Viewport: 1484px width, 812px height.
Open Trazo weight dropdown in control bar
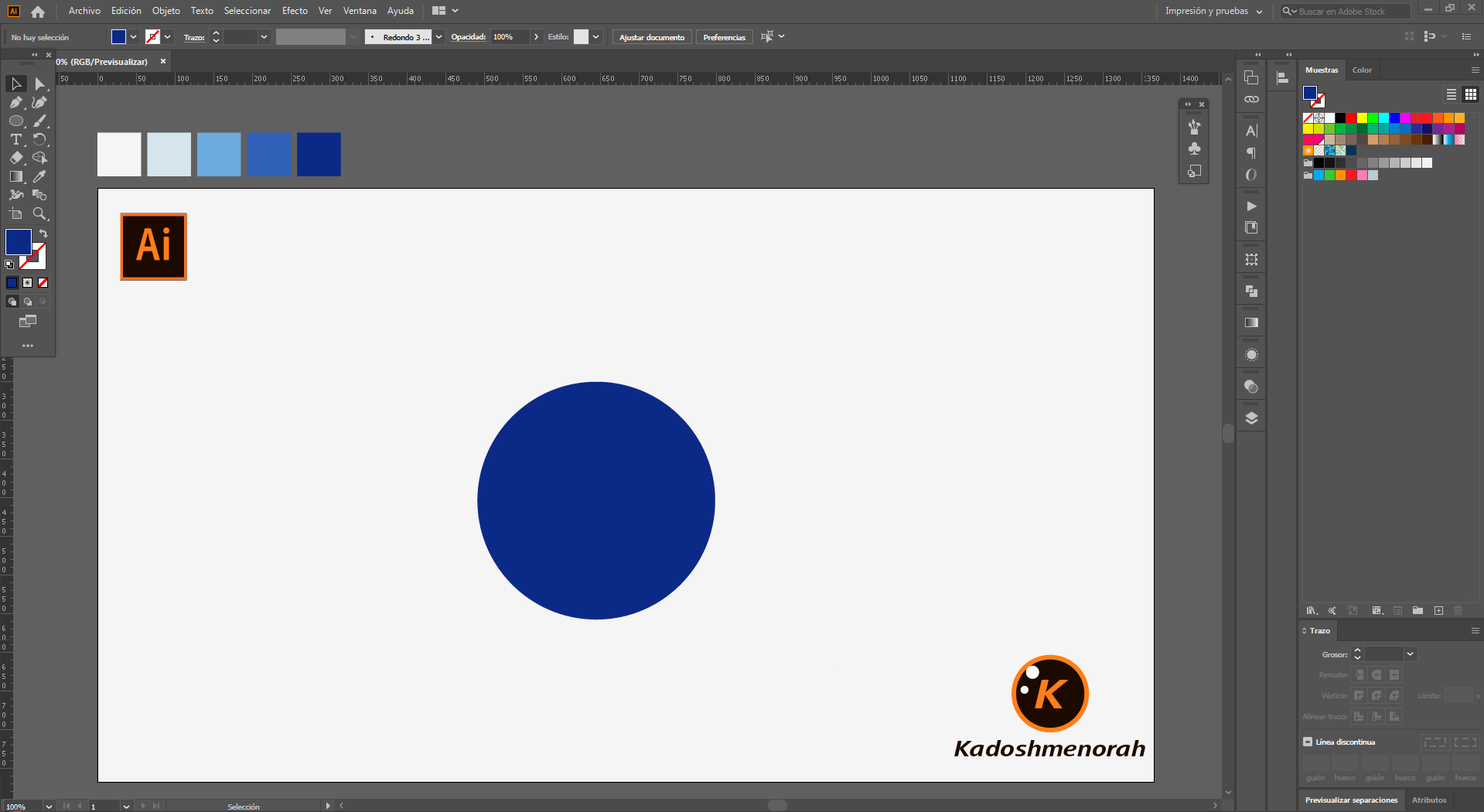click(x=264, y=36)
